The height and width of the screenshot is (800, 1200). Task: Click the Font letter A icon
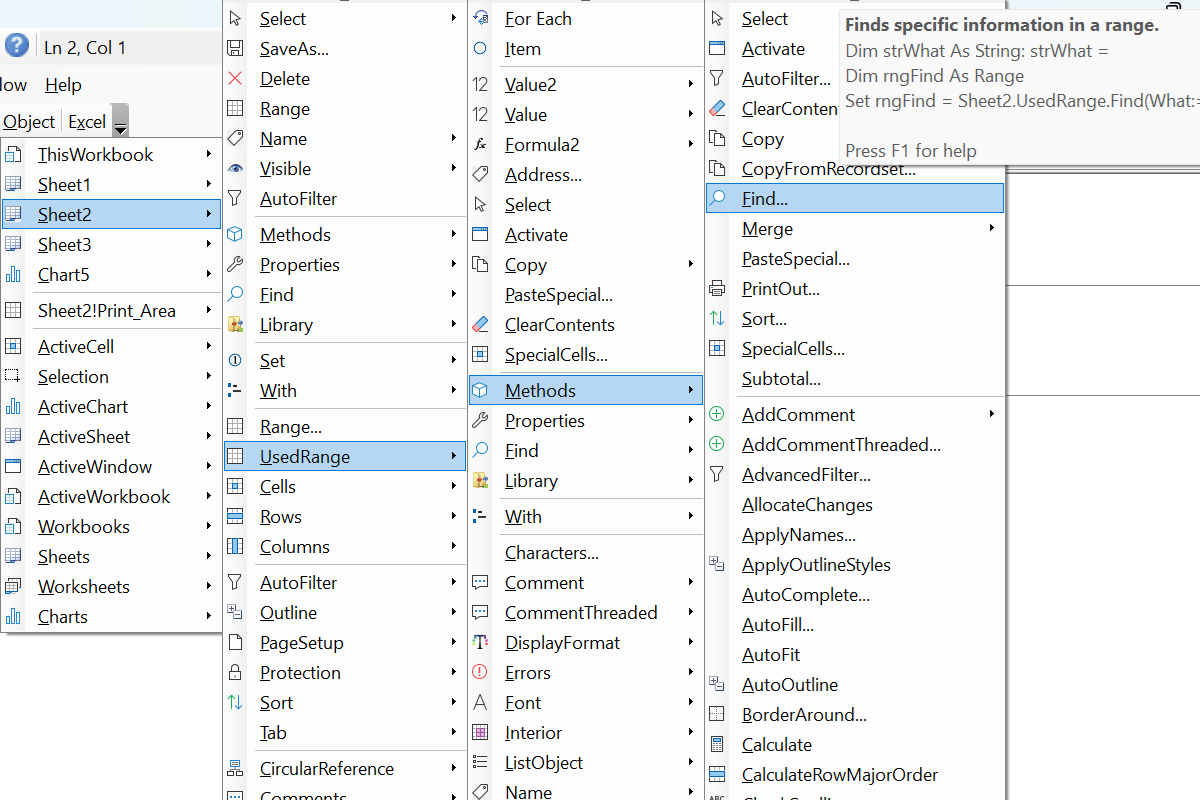point(480,702)
